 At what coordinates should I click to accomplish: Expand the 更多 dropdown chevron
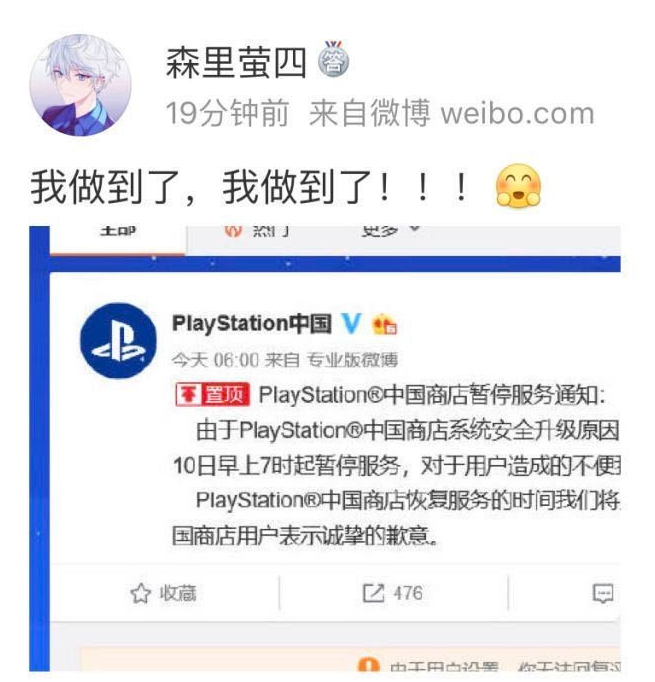[414, 229]
